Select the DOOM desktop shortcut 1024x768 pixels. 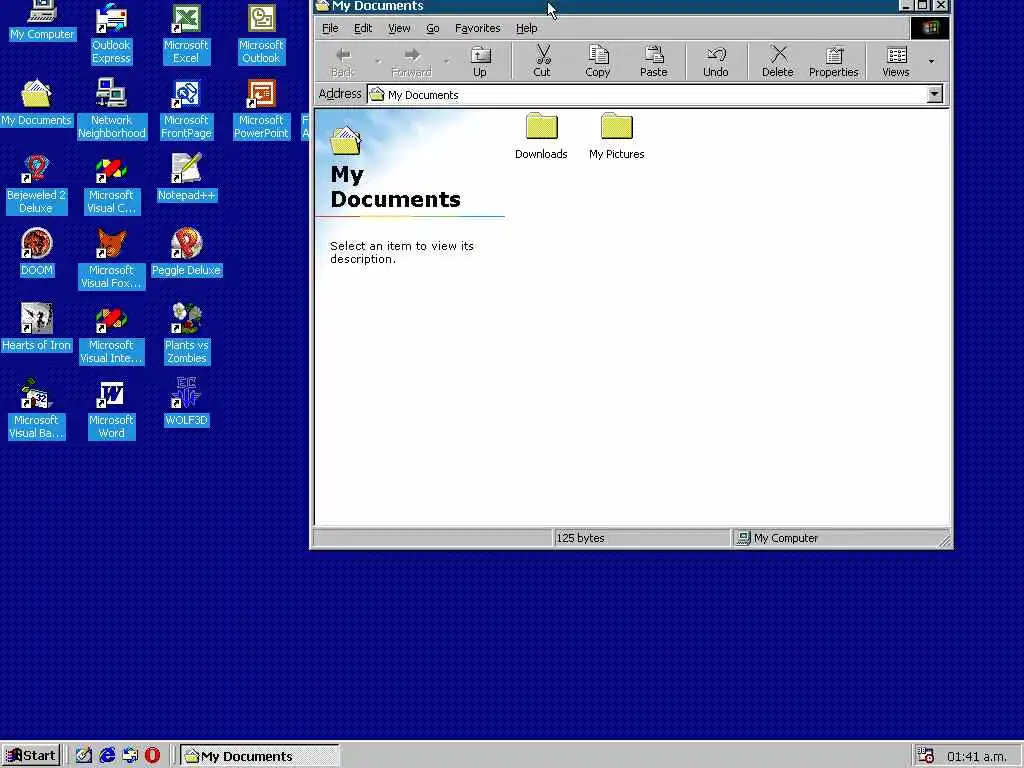tap(37, 253)
